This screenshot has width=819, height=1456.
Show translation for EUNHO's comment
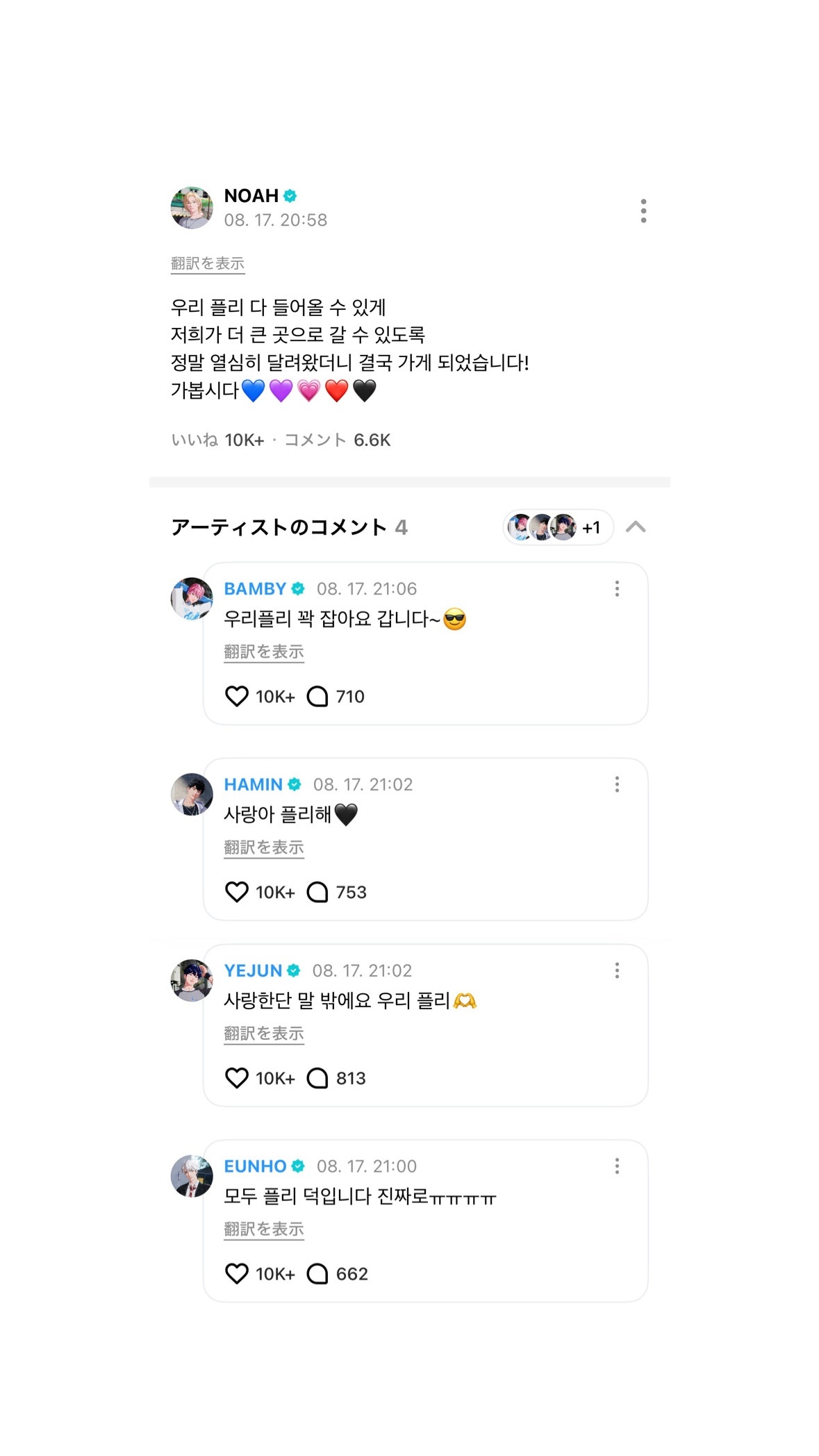[264, 1230]
